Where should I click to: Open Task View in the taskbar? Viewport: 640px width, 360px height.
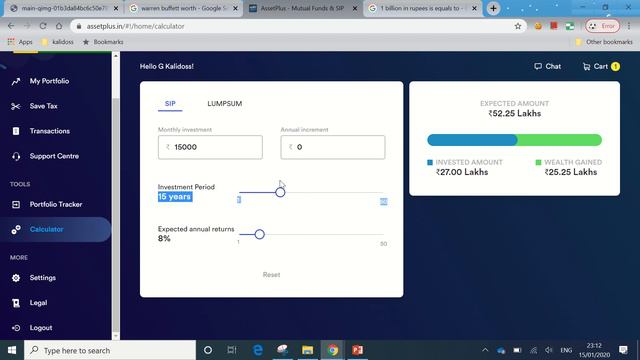point(232,350)
